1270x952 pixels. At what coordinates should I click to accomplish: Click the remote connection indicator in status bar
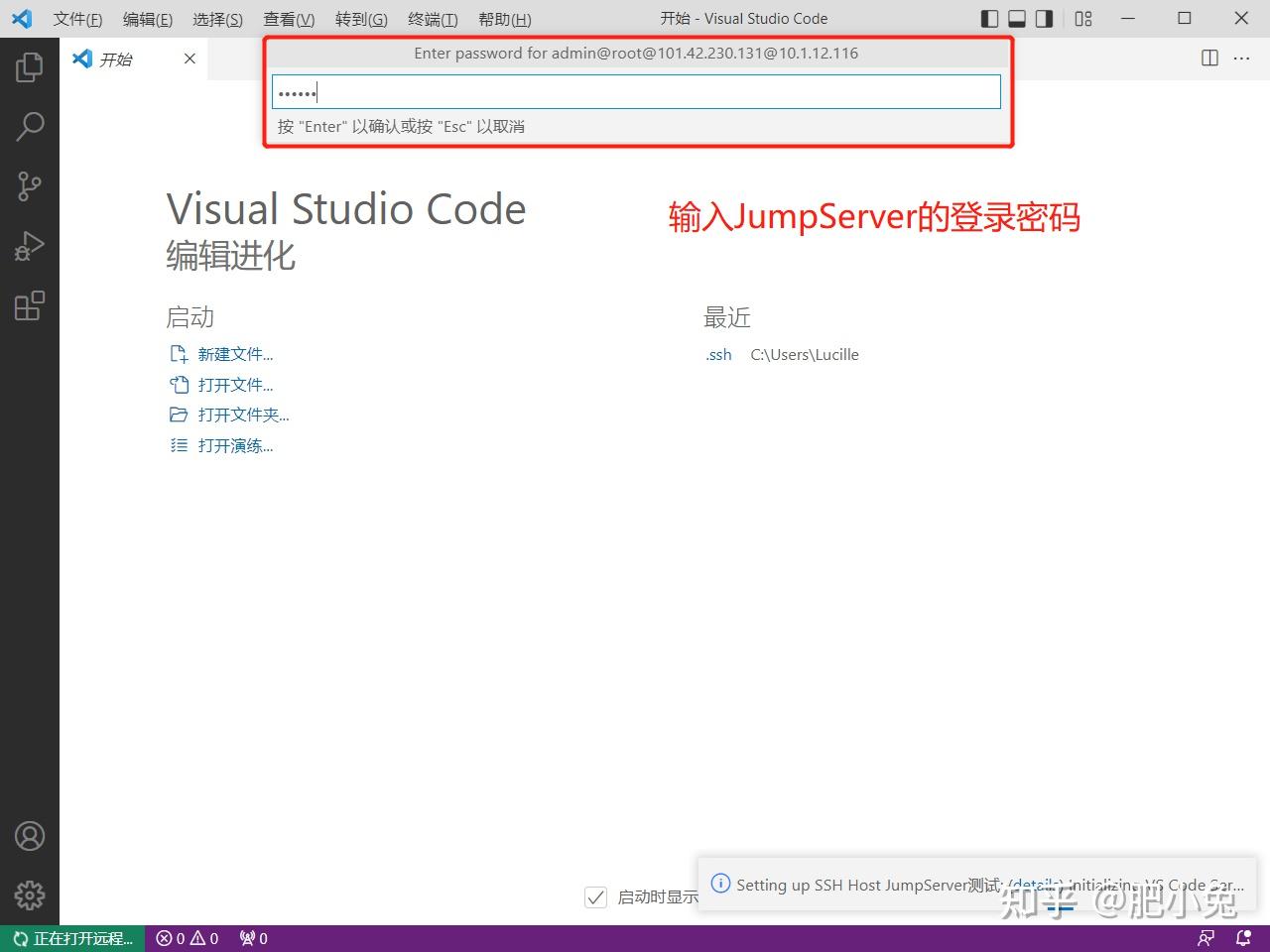tap(69, 937)
